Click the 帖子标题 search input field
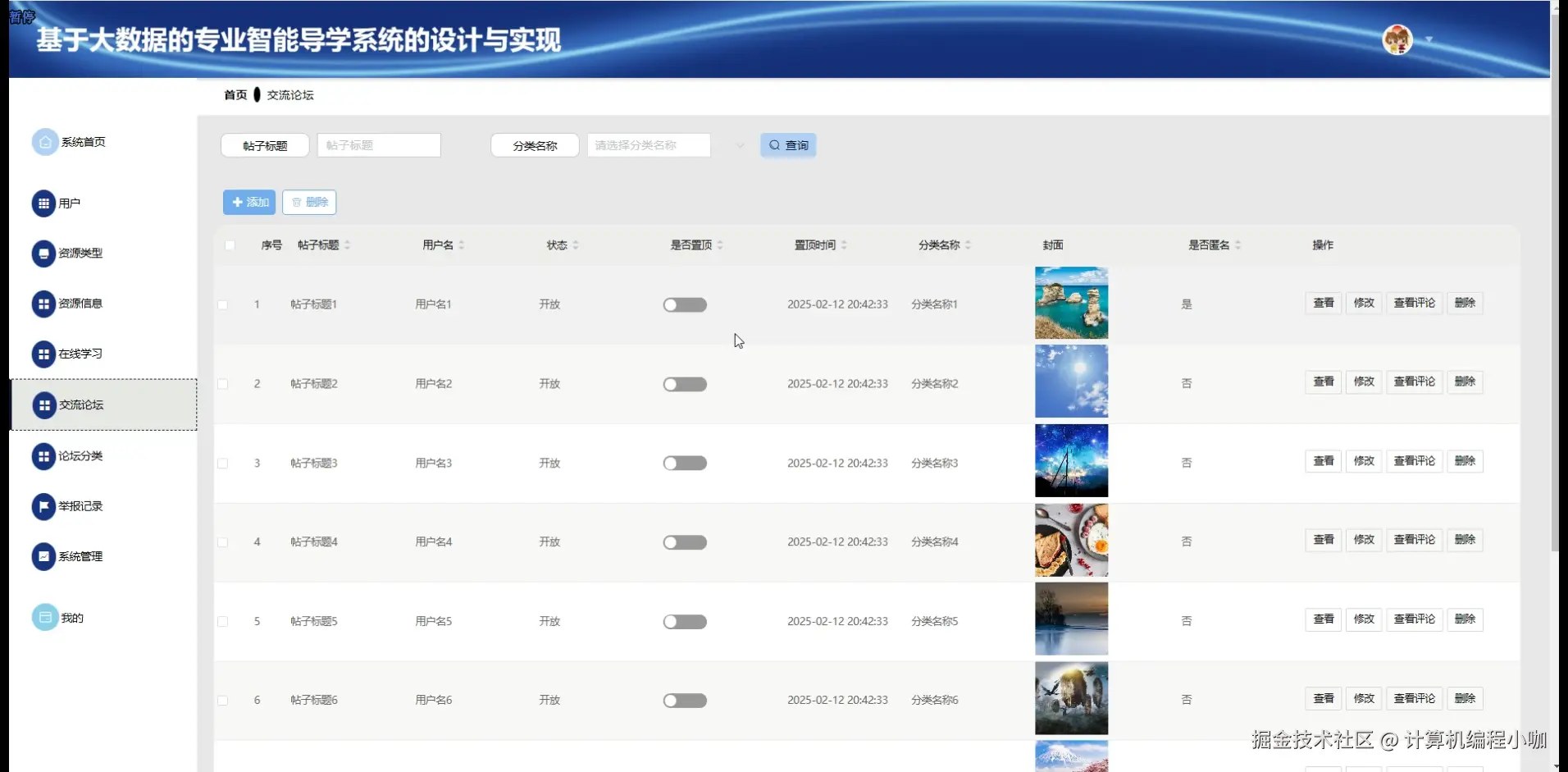 point(379,145)
